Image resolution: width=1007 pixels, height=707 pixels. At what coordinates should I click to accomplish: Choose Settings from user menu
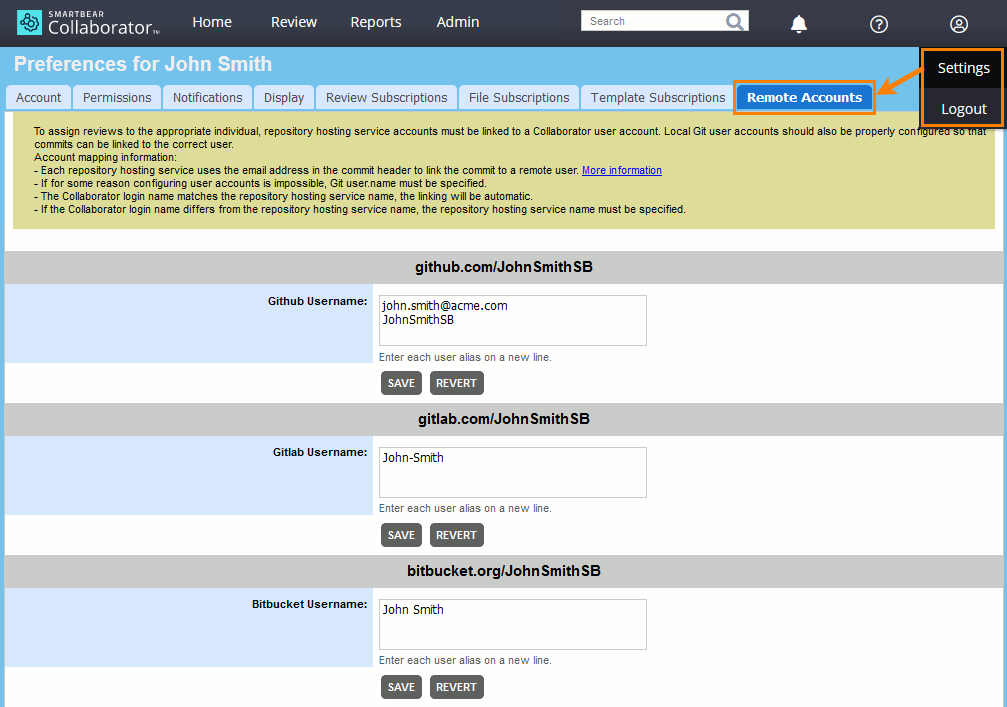(963, 68)
